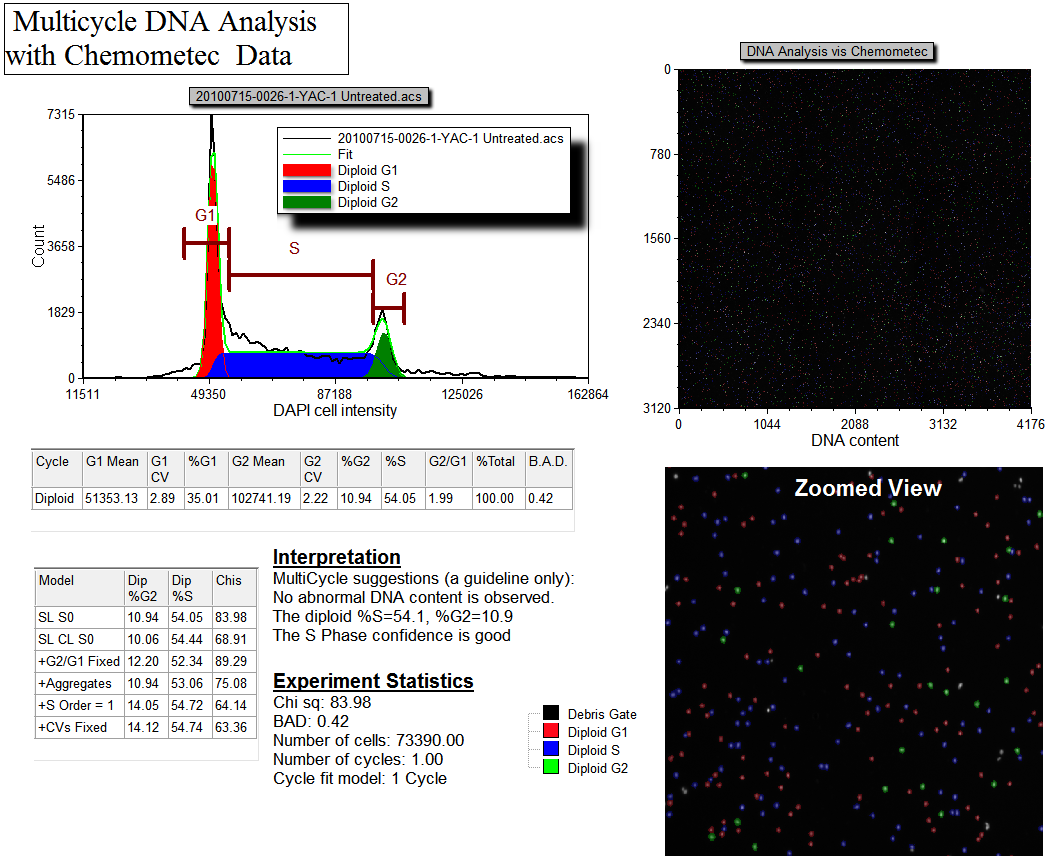
Task: Select the dark green Diploid G2 histogram legend swatch
Action: tap(307, 203)
